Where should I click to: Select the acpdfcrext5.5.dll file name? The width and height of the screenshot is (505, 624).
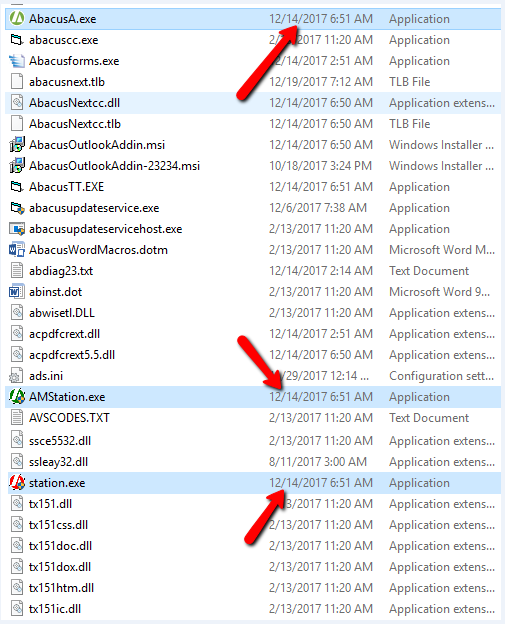coord(72,355)
